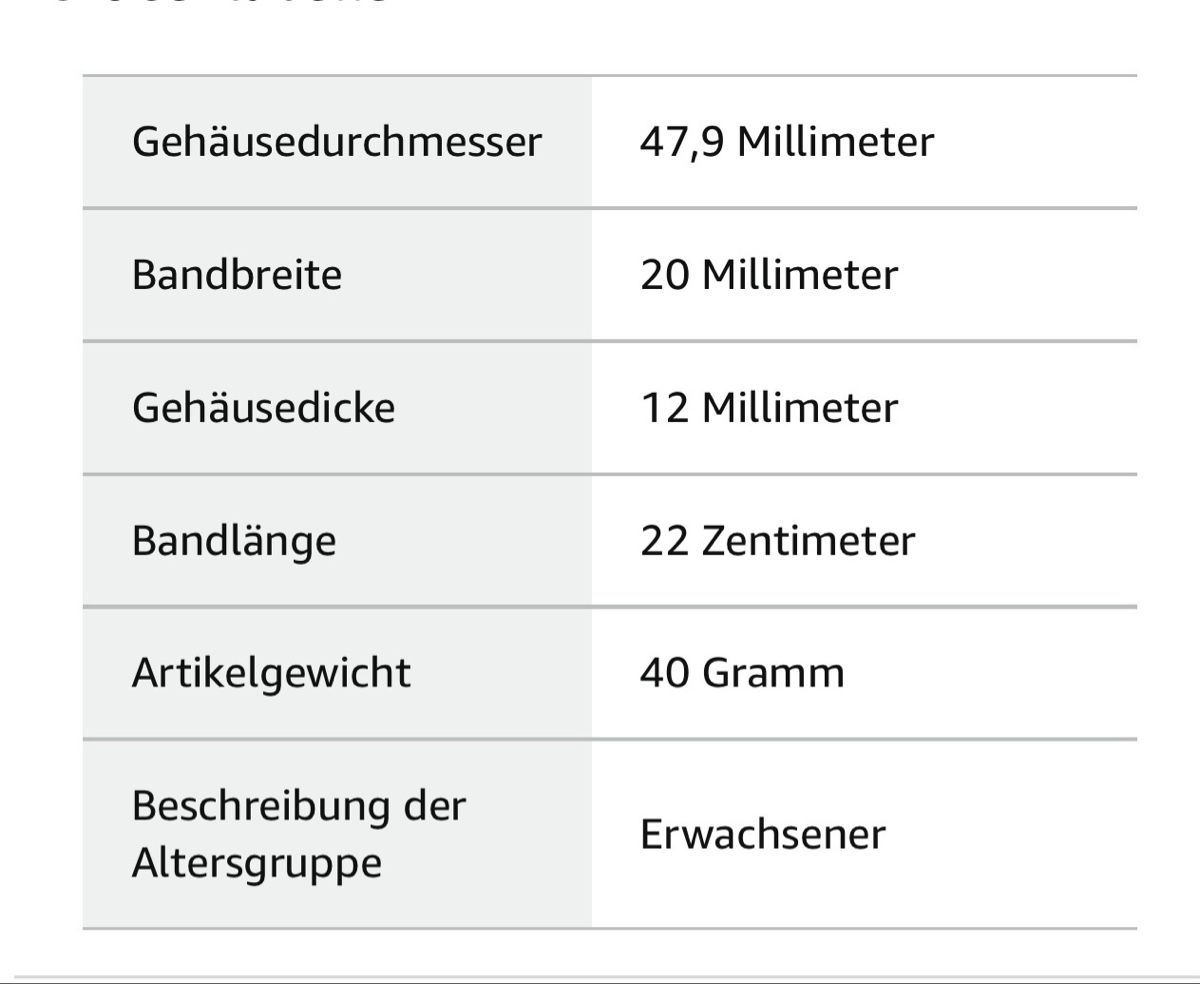Screen dimensions: 1200x984
Task: Click the number 22 in Bandlänge row
Action: click(665, 541)
